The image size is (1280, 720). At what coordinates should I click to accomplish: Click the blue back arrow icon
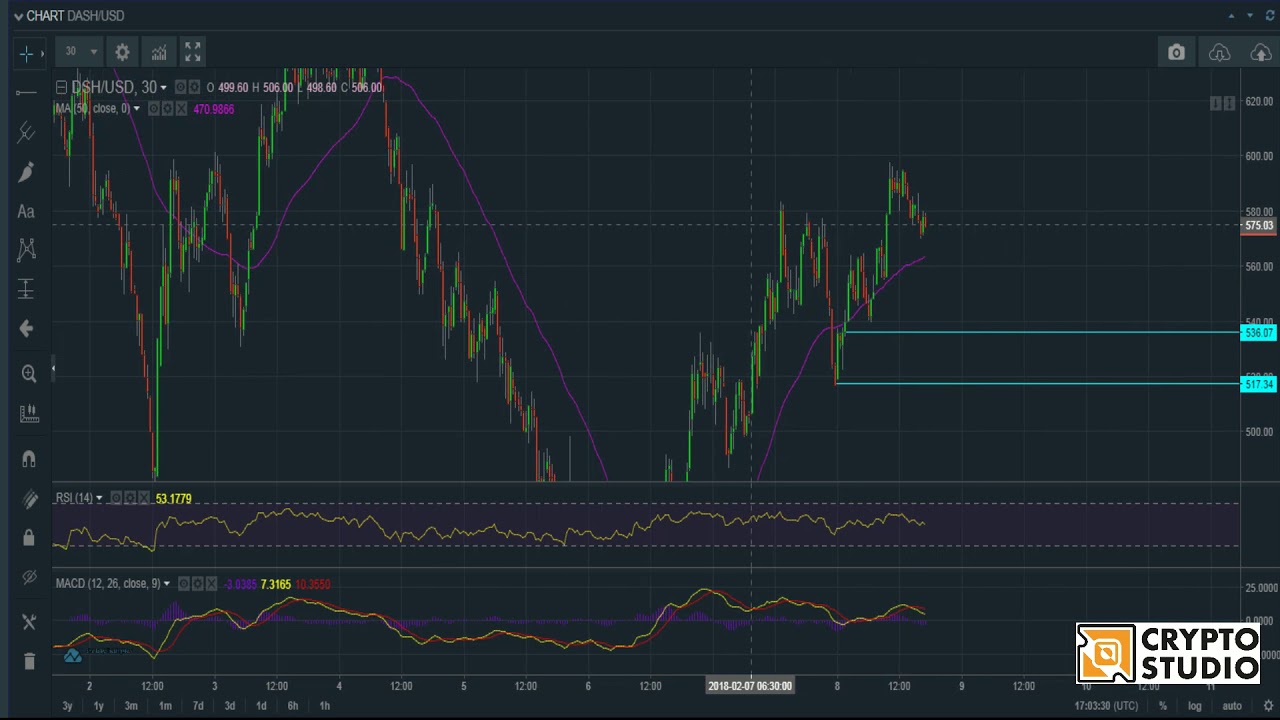click(x=27, y=329)
